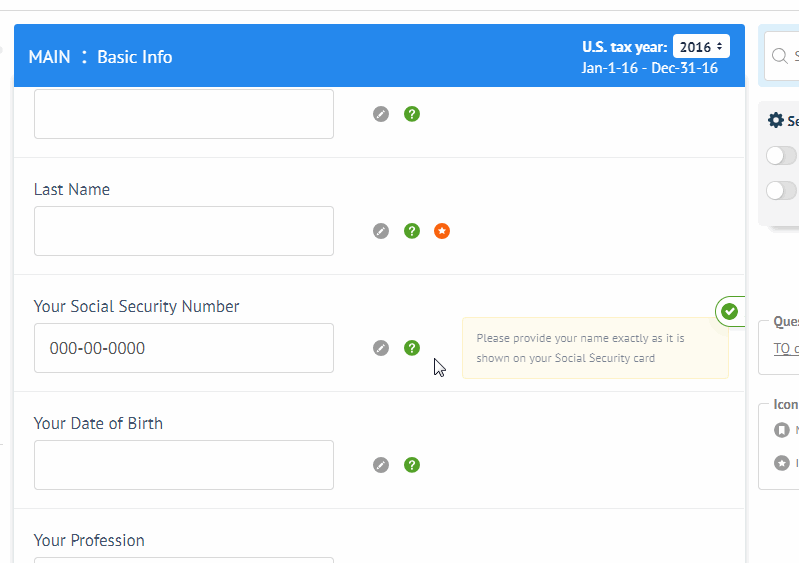Click MAIN in the header breadcrumb
This screenshot has height=563, width=799.
(x=49, y=57)
